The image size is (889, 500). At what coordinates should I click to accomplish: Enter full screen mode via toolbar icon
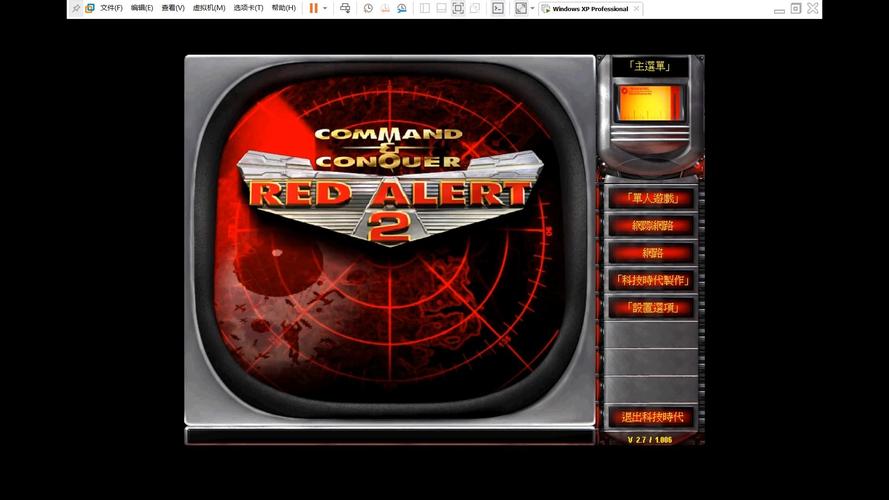tap(458, 8)
